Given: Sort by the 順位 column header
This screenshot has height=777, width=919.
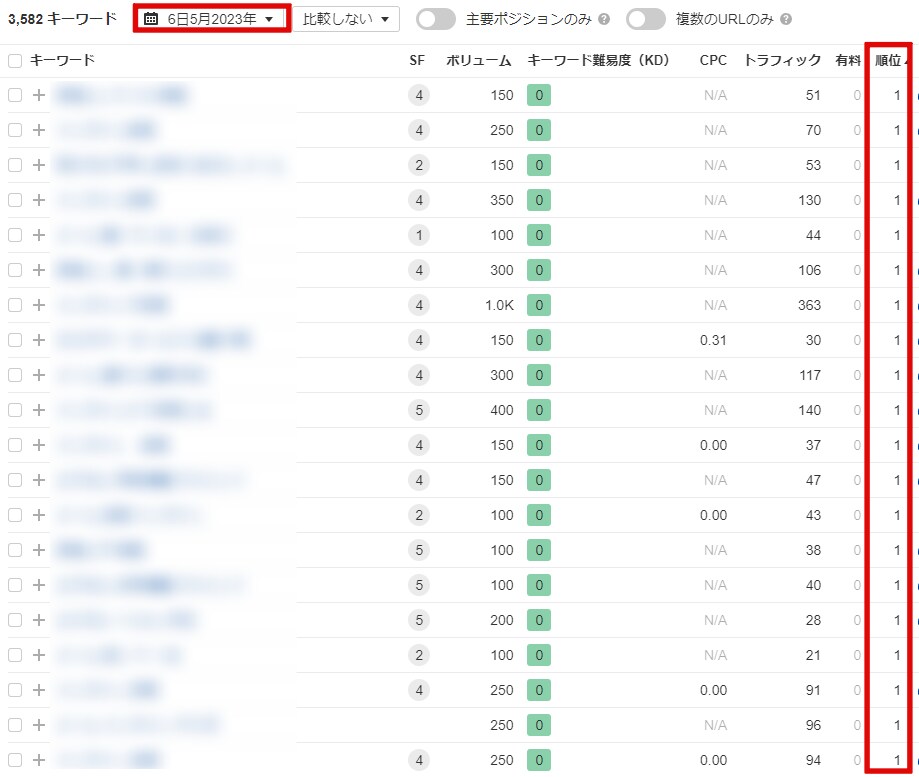Looking at the screenshot, I should pos(888,60).
